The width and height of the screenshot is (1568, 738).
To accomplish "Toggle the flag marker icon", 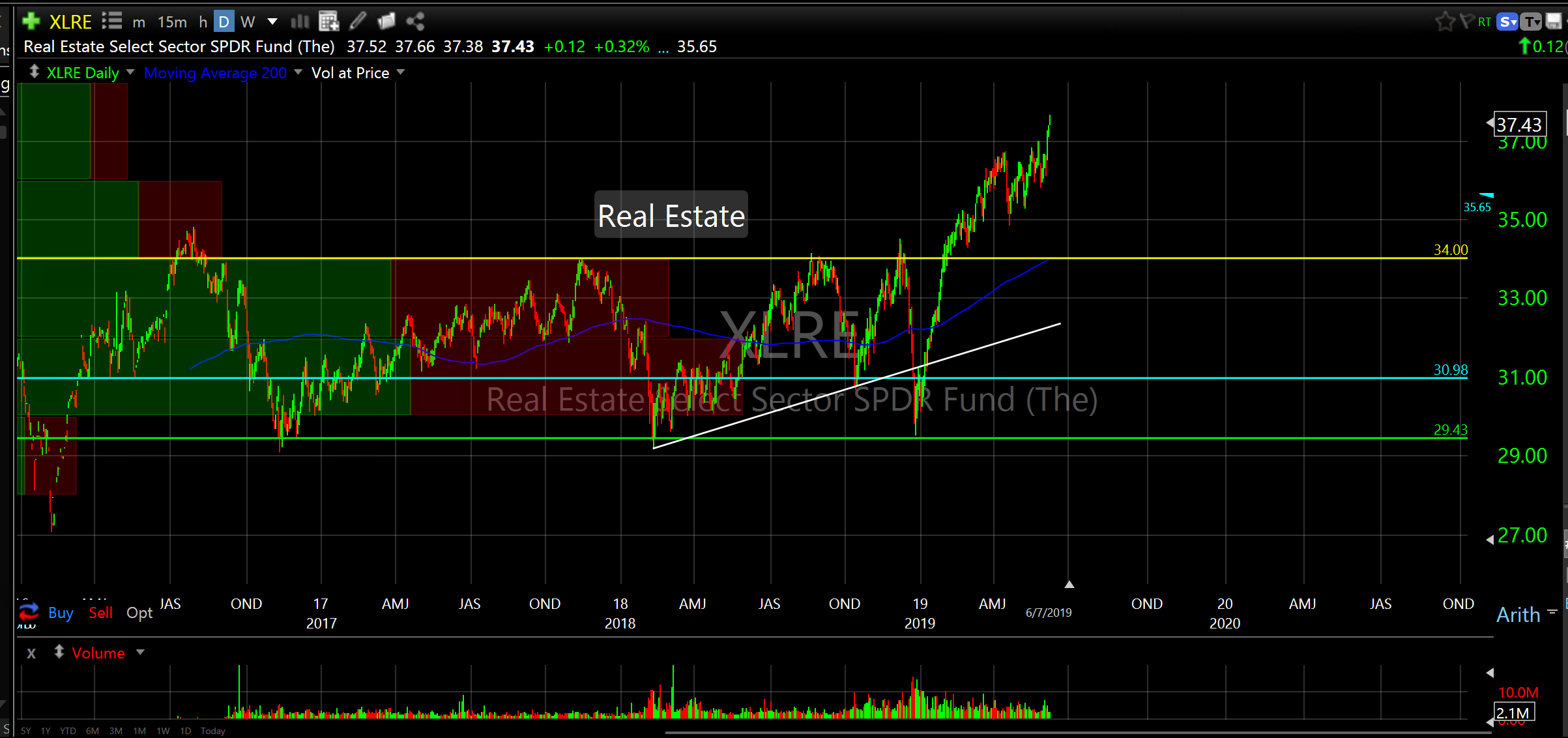I will coord(1466,22).
